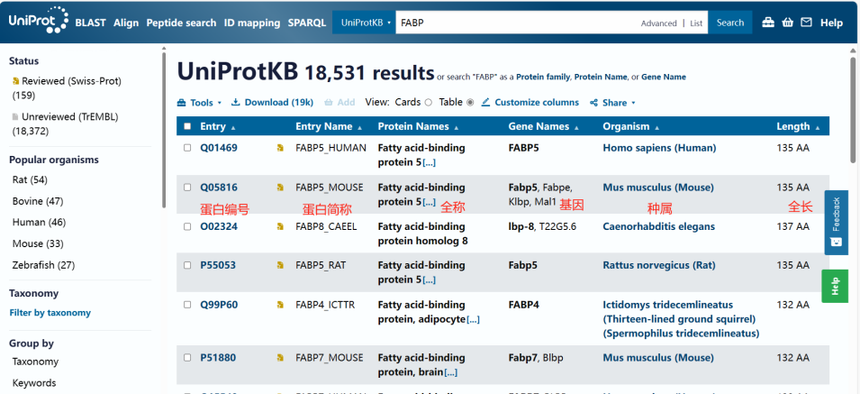Open Peptide search in the header
The height and width of the screenshot is (394, 860).
(181, 23)
